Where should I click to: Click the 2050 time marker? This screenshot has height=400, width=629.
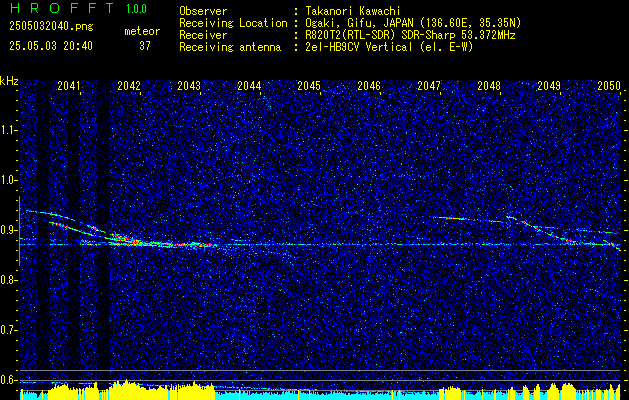coord(609,86)
